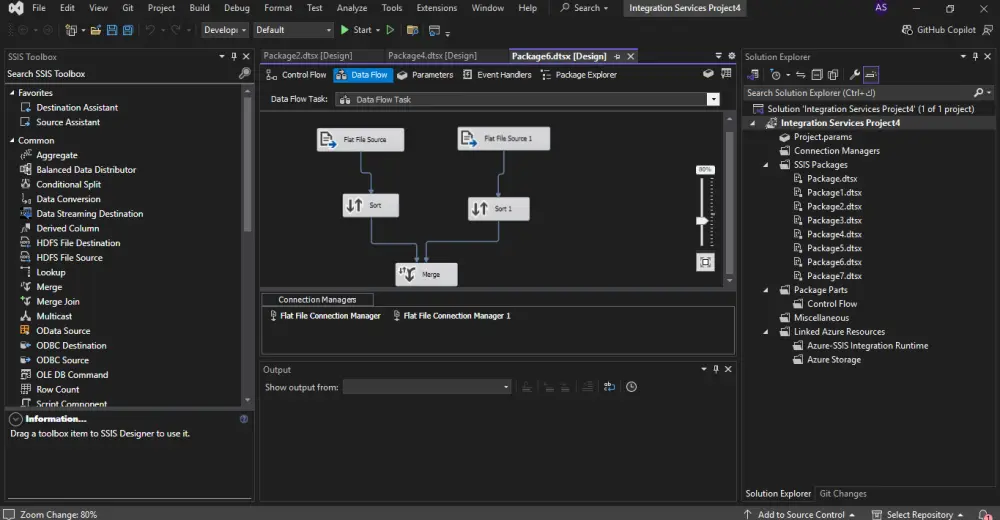The width and height of the screenshot is (1000, 520).
Task: Click Show All Files icon in Solution Explorer
Action: pos(833,75)
